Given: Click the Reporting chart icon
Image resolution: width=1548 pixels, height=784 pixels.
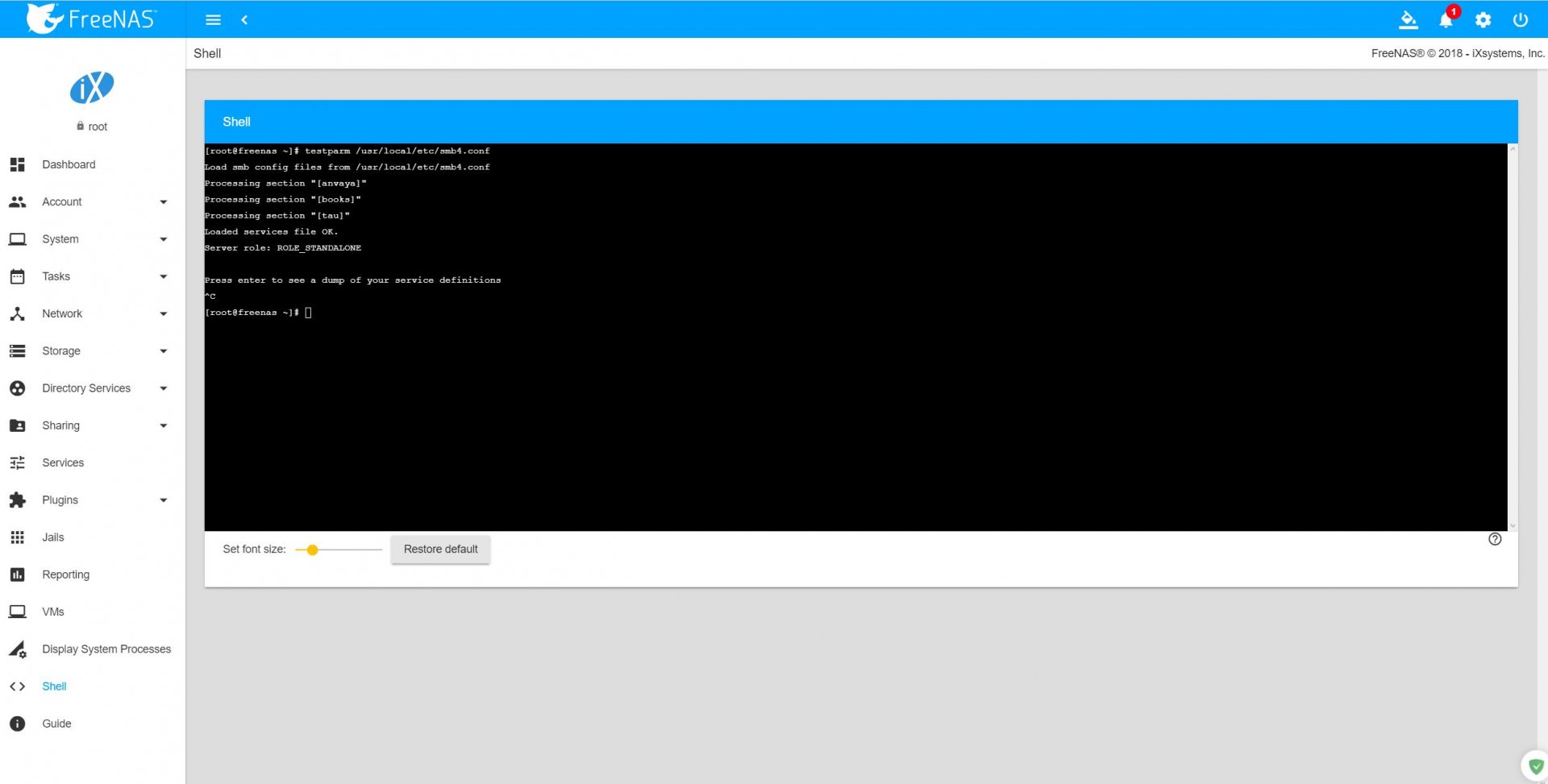Looking at the screenshot, I should (17, 575).
